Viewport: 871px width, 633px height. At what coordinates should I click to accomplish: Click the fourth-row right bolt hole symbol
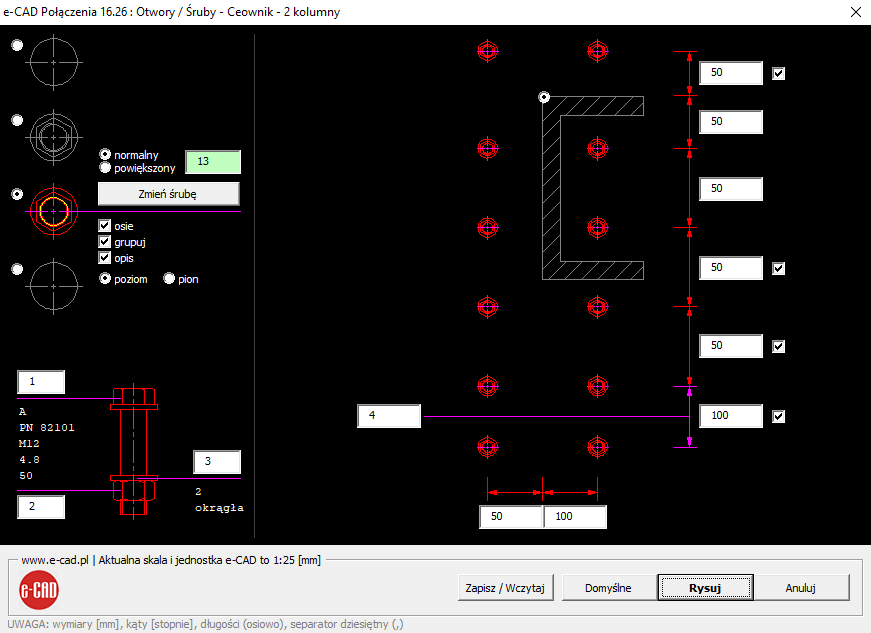pyautogui.click(x=598, y=307)
